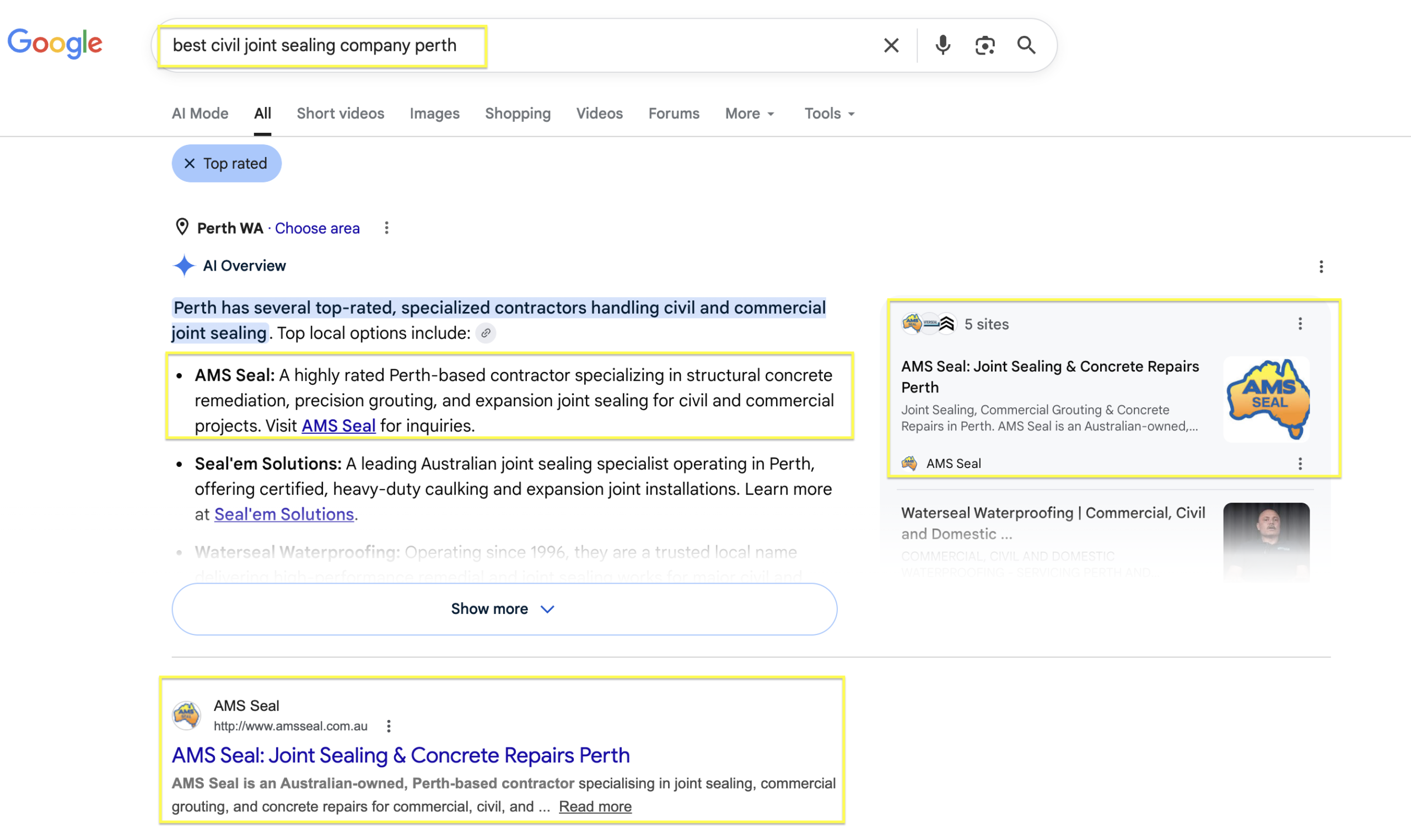
Task: Click the bold 'AMS Seal:' bullet heading
Action: (235, 375)
